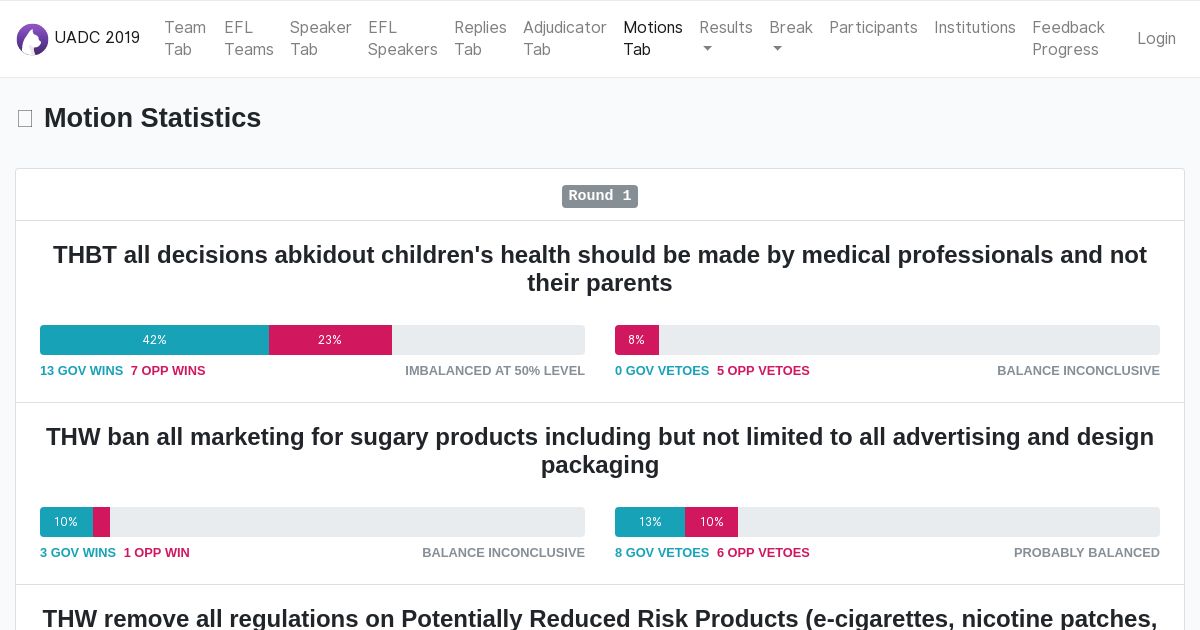
Task: Open the EFL Speakers tab
Action: 402,38
